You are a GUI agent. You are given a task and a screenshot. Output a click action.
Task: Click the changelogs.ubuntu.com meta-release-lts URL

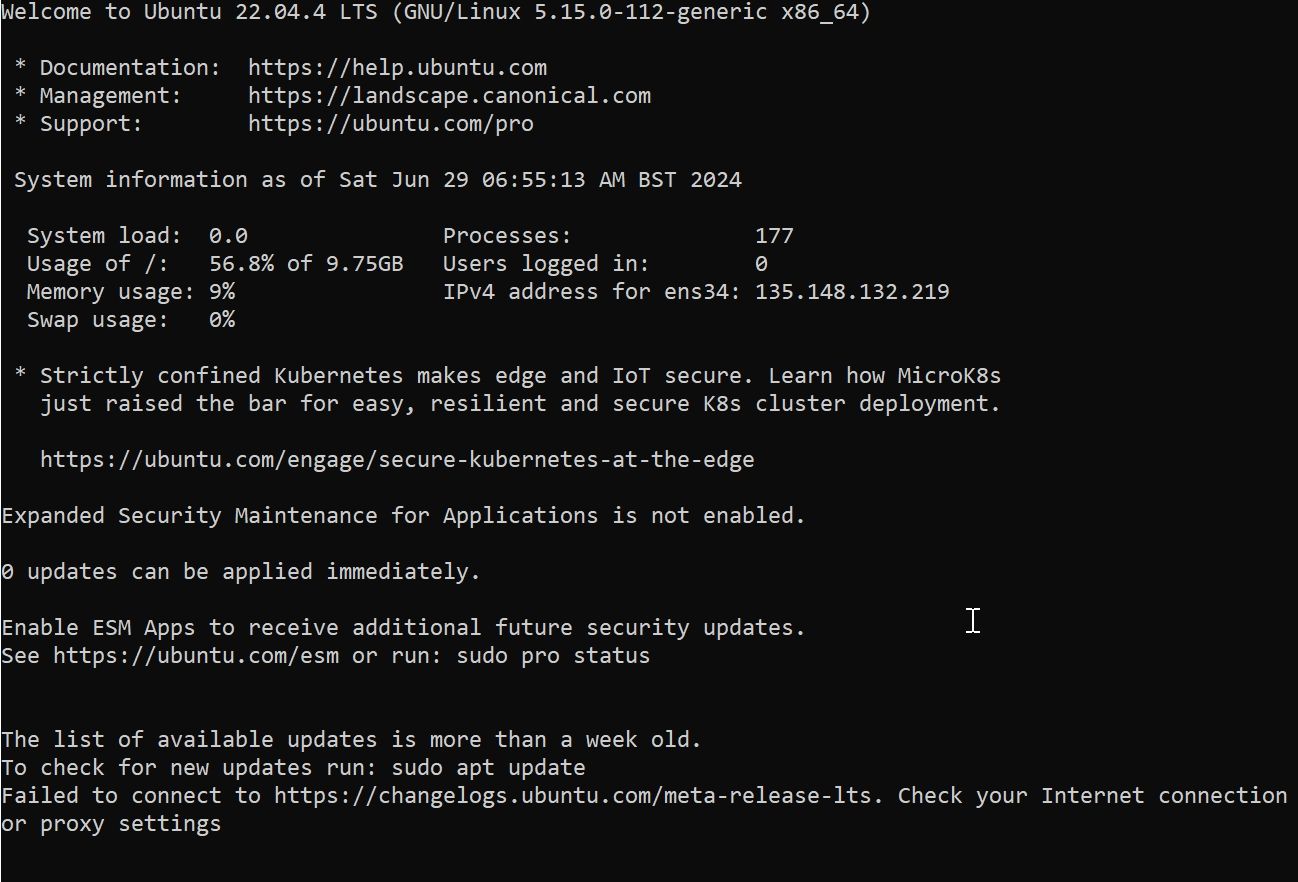(579, 796)
